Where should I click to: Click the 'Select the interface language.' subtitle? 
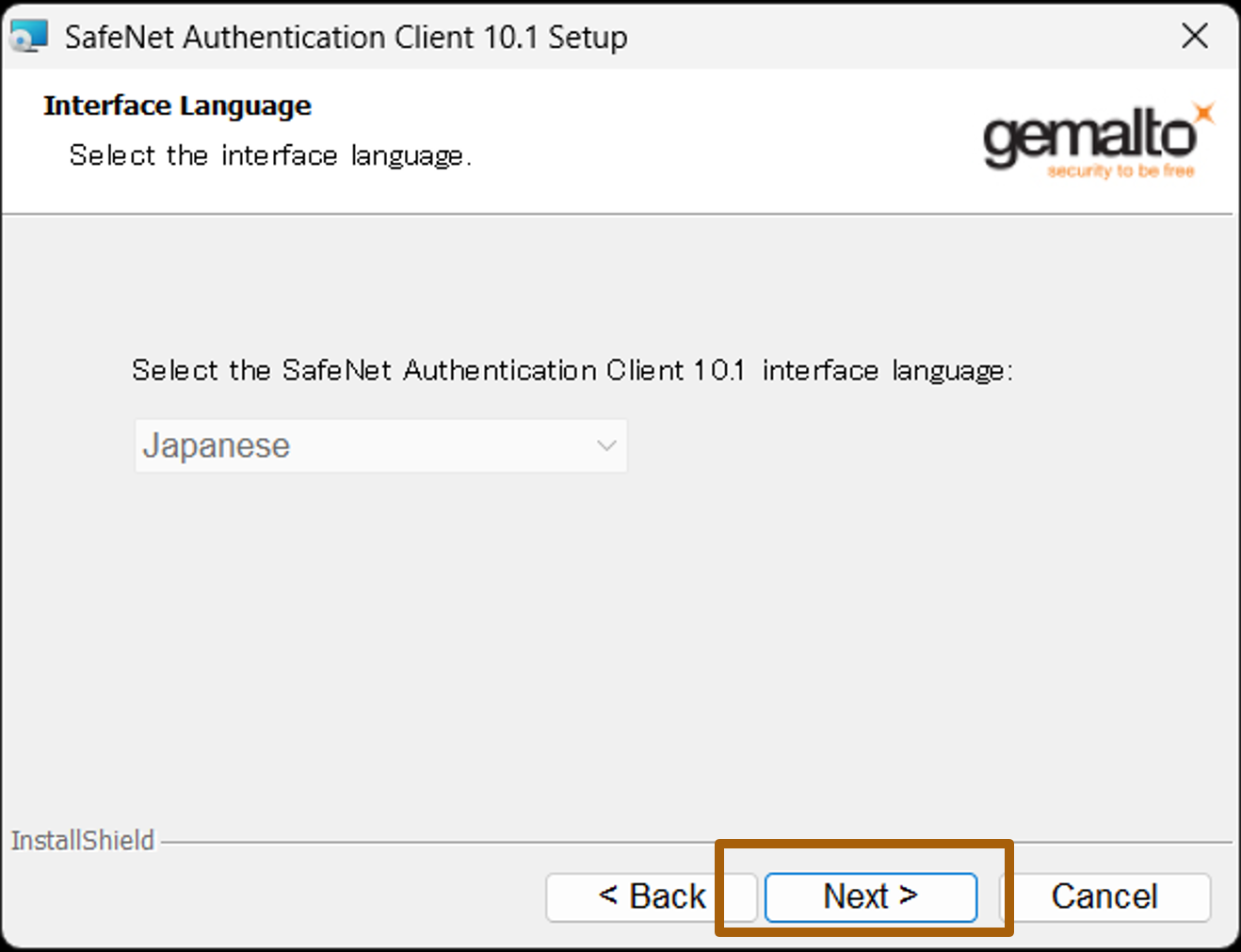(x=270, y=155)
